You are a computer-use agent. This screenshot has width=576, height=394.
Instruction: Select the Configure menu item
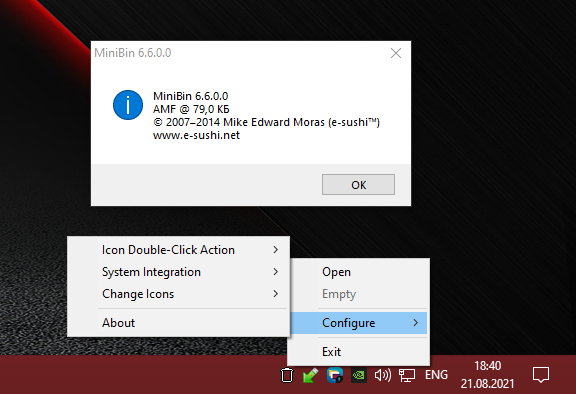pyautogui.click(x=358, y=323)
